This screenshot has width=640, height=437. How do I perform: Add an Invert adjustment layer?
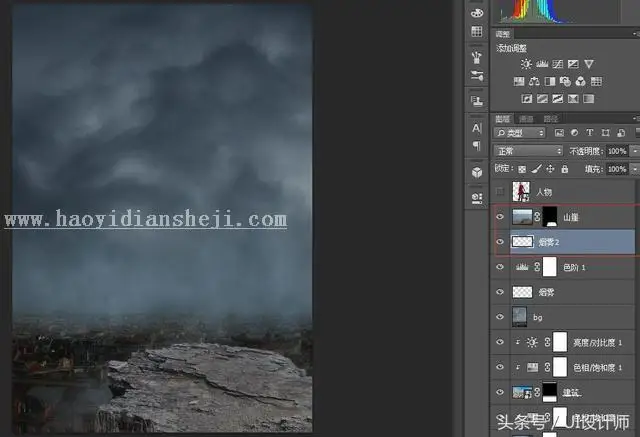coord(527,99)
